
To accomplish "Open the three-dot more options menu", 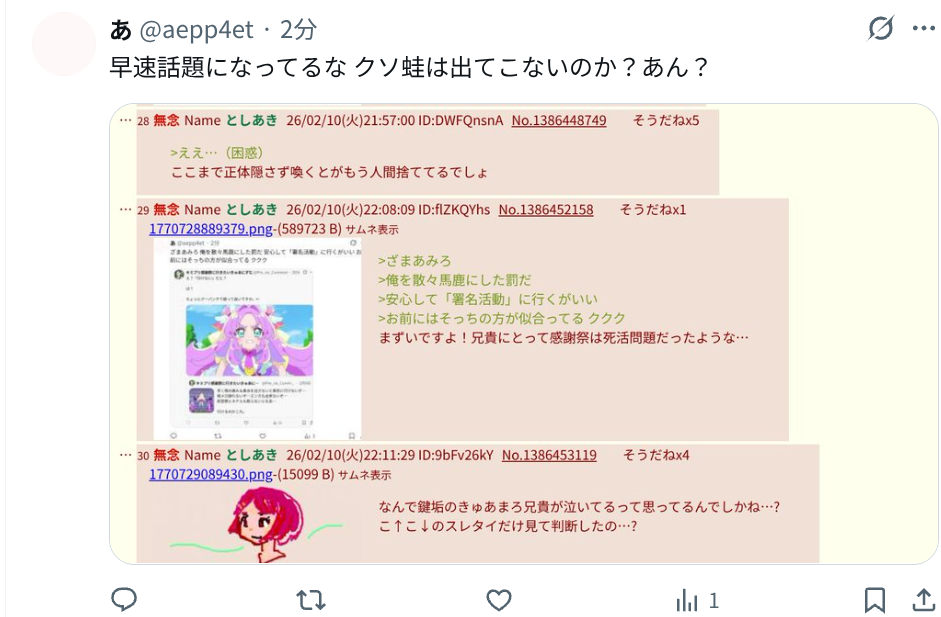I will click(x=924, y=28).
